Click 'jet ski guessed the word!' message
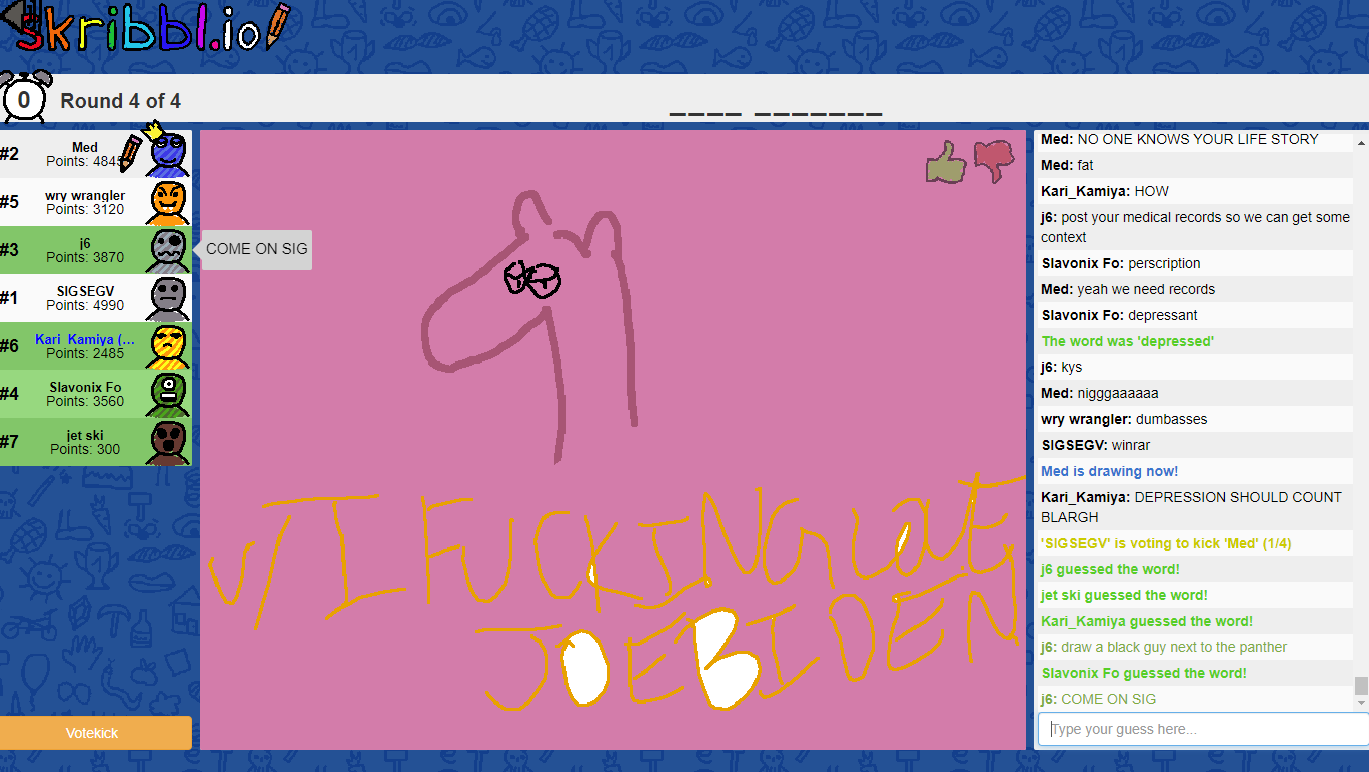The width and height of the screenshot is (1369, 772). pyautogui.click(x=1124, y=595)
